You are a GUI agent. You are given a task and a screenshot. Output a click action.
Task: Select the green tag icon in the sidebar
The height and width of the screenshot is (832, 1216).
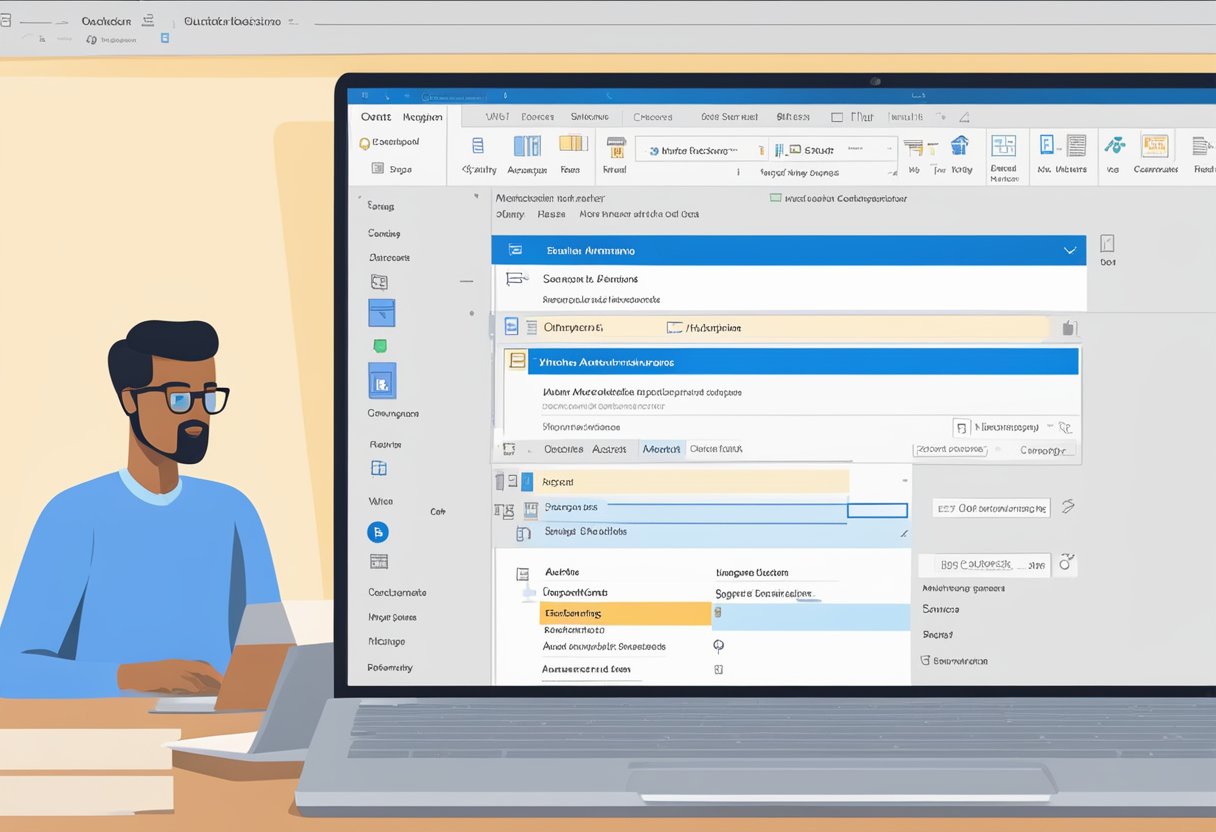378,345
